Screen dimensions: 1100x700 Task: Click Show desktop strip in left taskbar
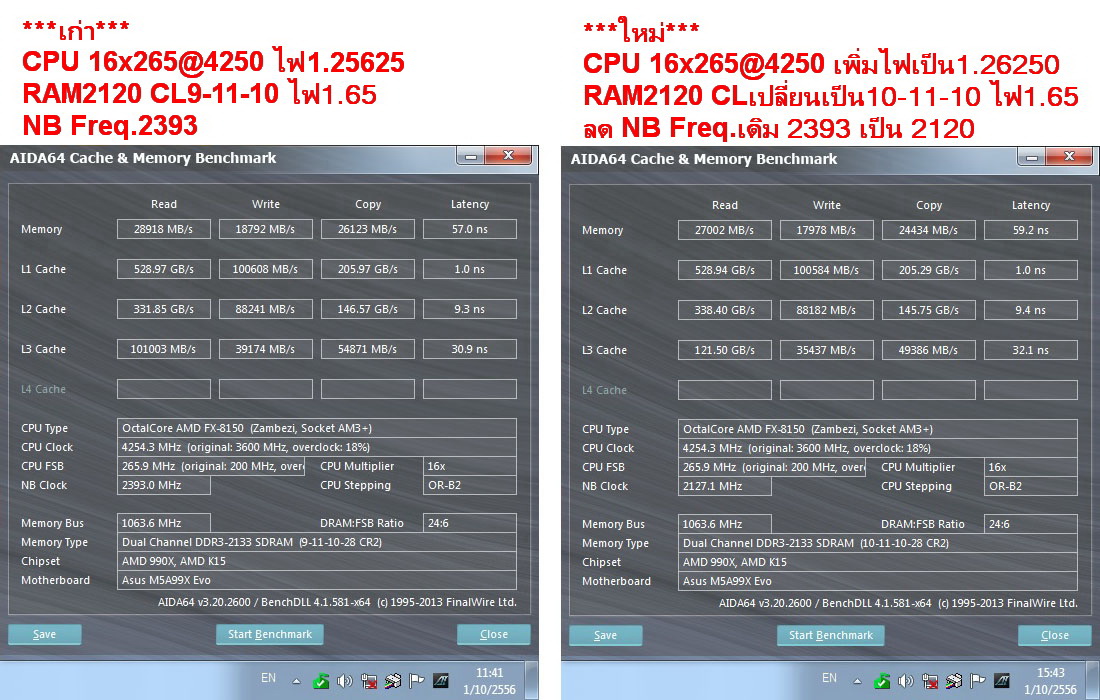532,680
